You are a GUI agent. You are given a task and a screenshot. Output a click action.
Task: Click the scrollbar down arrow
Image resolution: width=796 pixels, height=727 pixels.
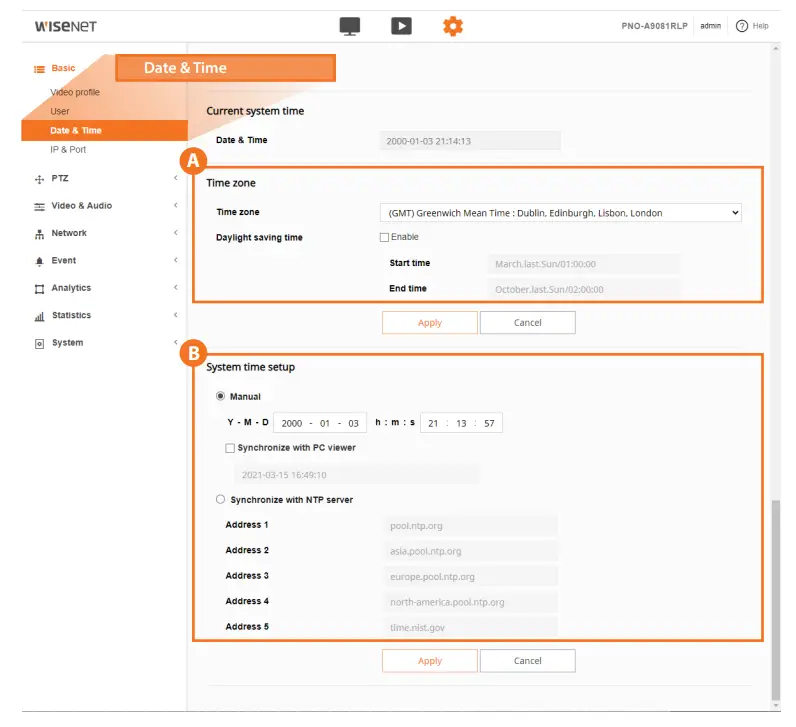pyautogui.click(x=776, y=705)
